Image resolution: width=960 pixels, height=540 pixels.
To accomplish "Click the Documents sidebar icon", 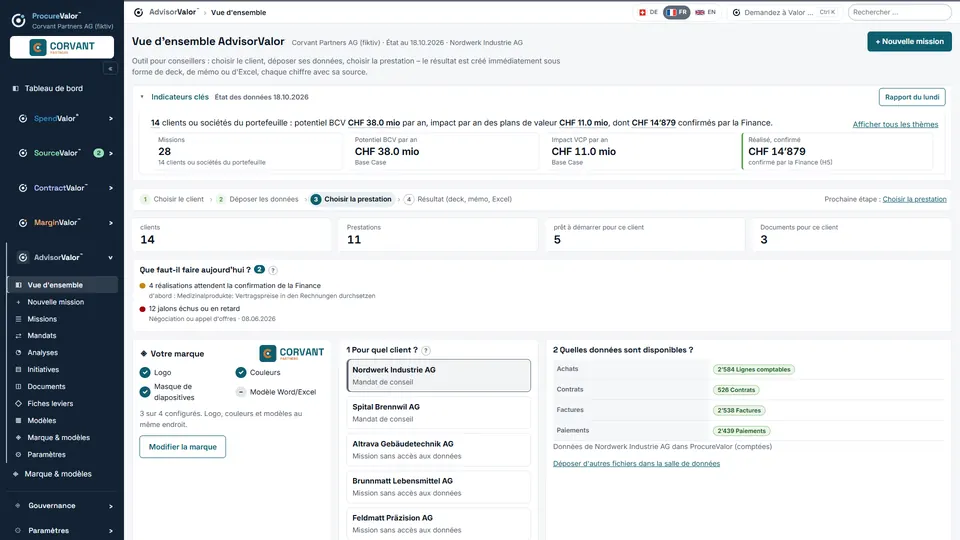I will point(18,386).
